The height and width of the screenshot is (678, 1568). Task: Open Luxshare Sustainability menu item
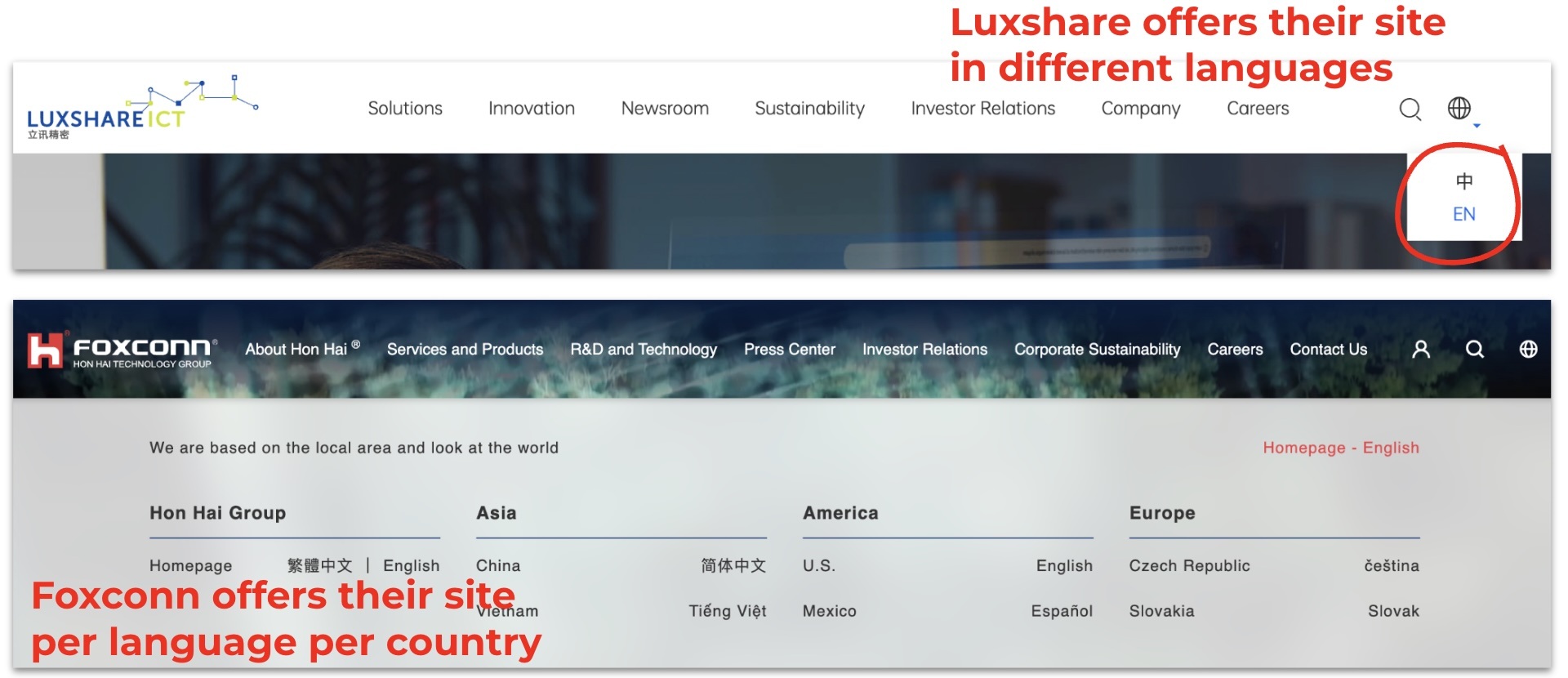point(809,109)
